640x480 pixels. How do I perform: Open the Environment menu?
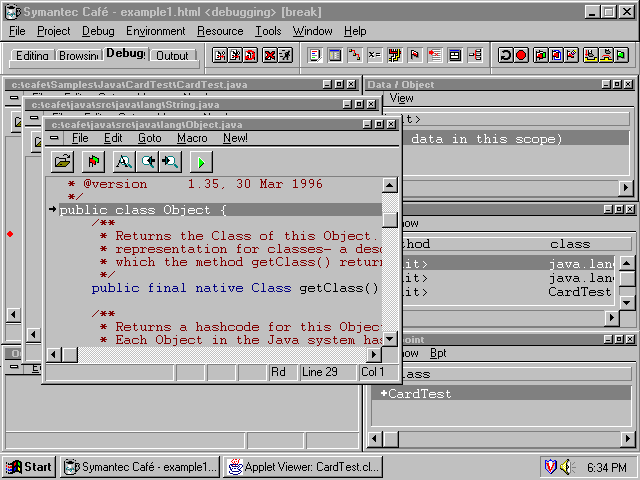click(x=156, y=31)
